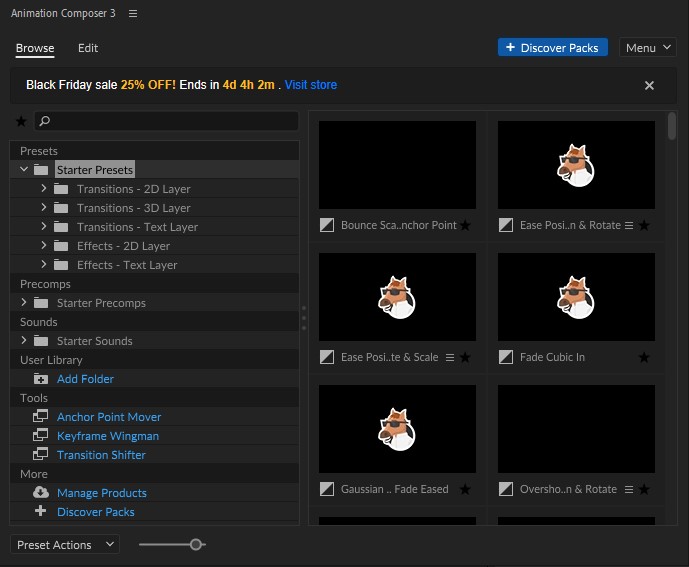689x567 pixels.
Task: Click the Anchor Point Mover window icon
Action: (x=41, y=416)
